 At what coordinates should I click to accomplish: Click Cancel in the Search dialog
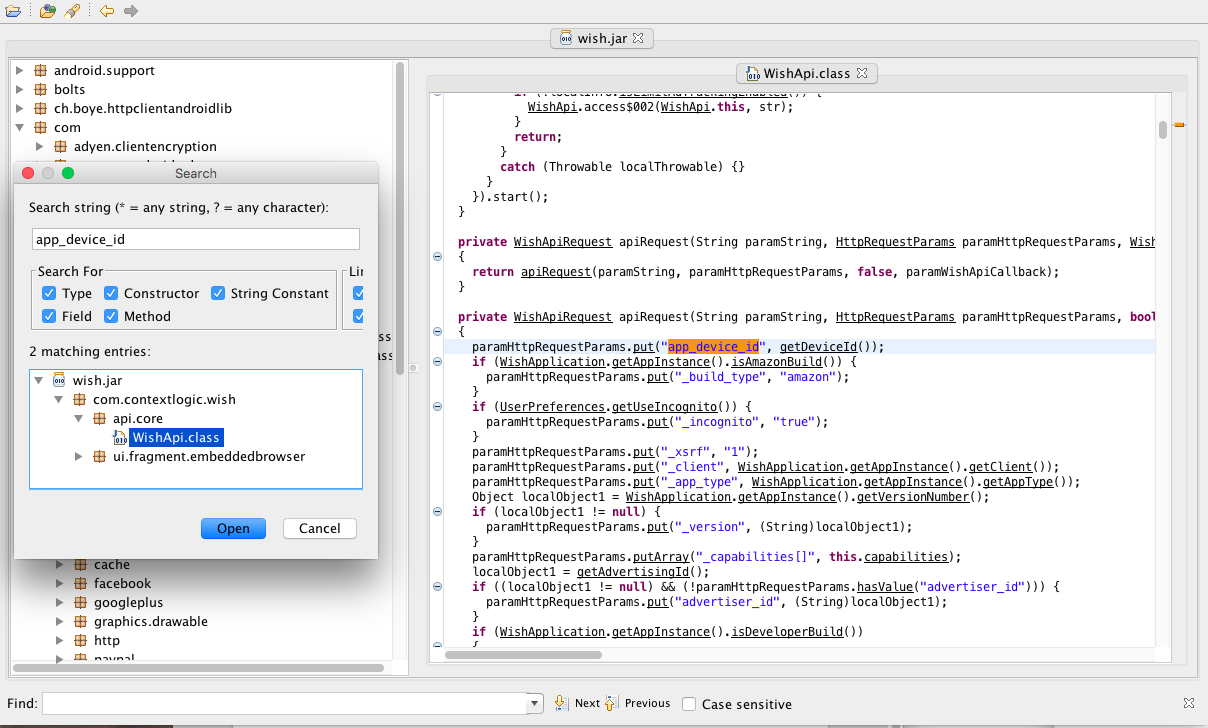tap(320, 529)
